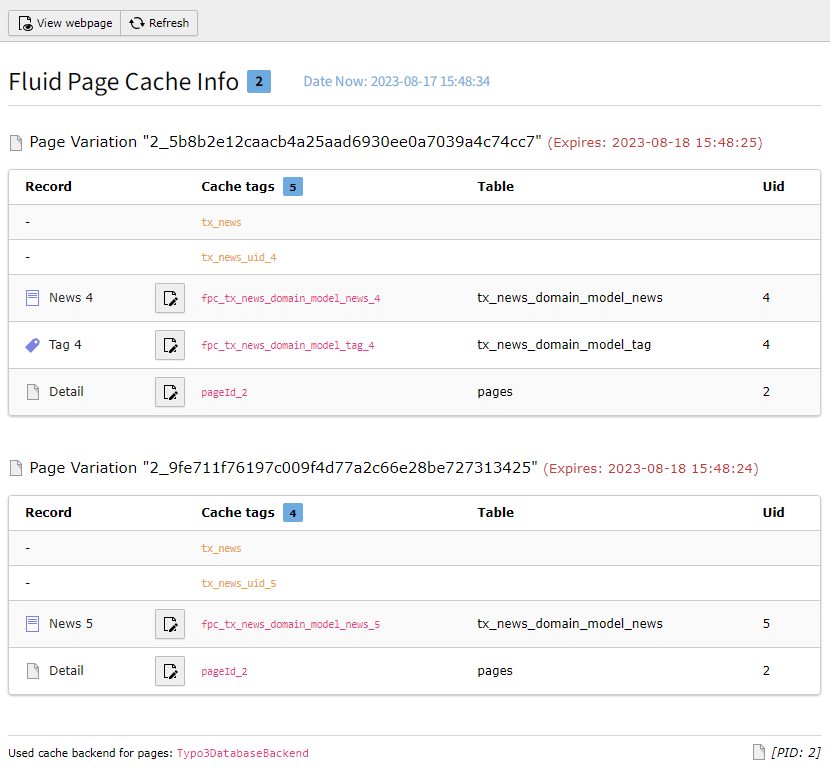The width and height of the screenshot is (830, 770).
Task: Click the Expires 2023-08-18 15:48:25 text
Action: pos(655,143)
